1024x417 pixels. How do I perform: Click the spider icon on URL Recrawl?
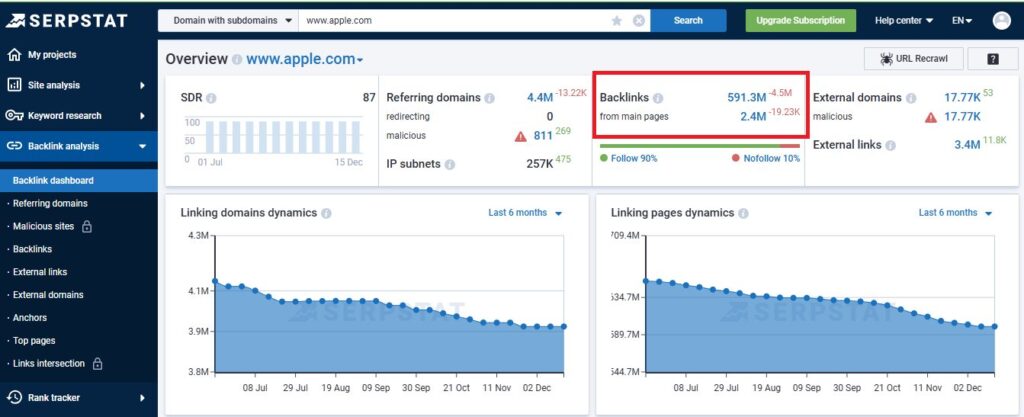[x=886, y=59]
